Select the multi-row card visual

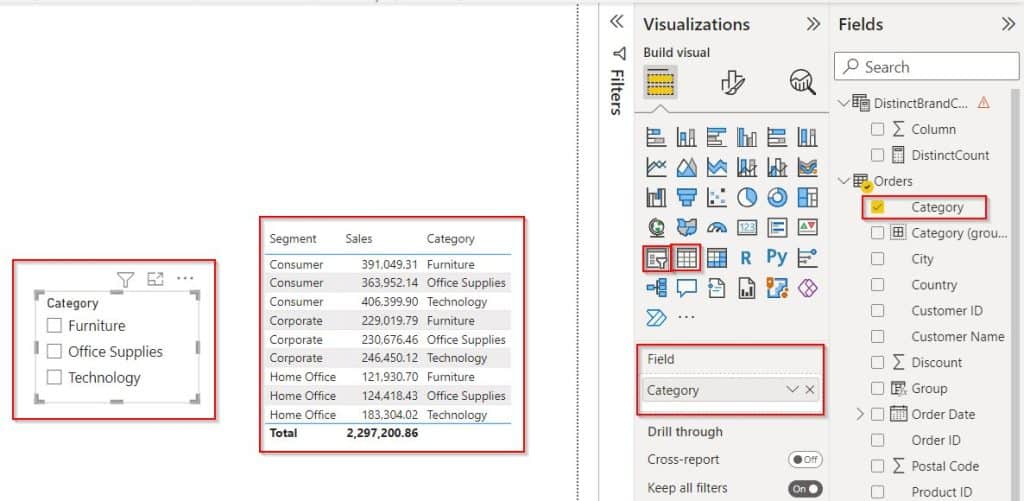pos(777,227)
